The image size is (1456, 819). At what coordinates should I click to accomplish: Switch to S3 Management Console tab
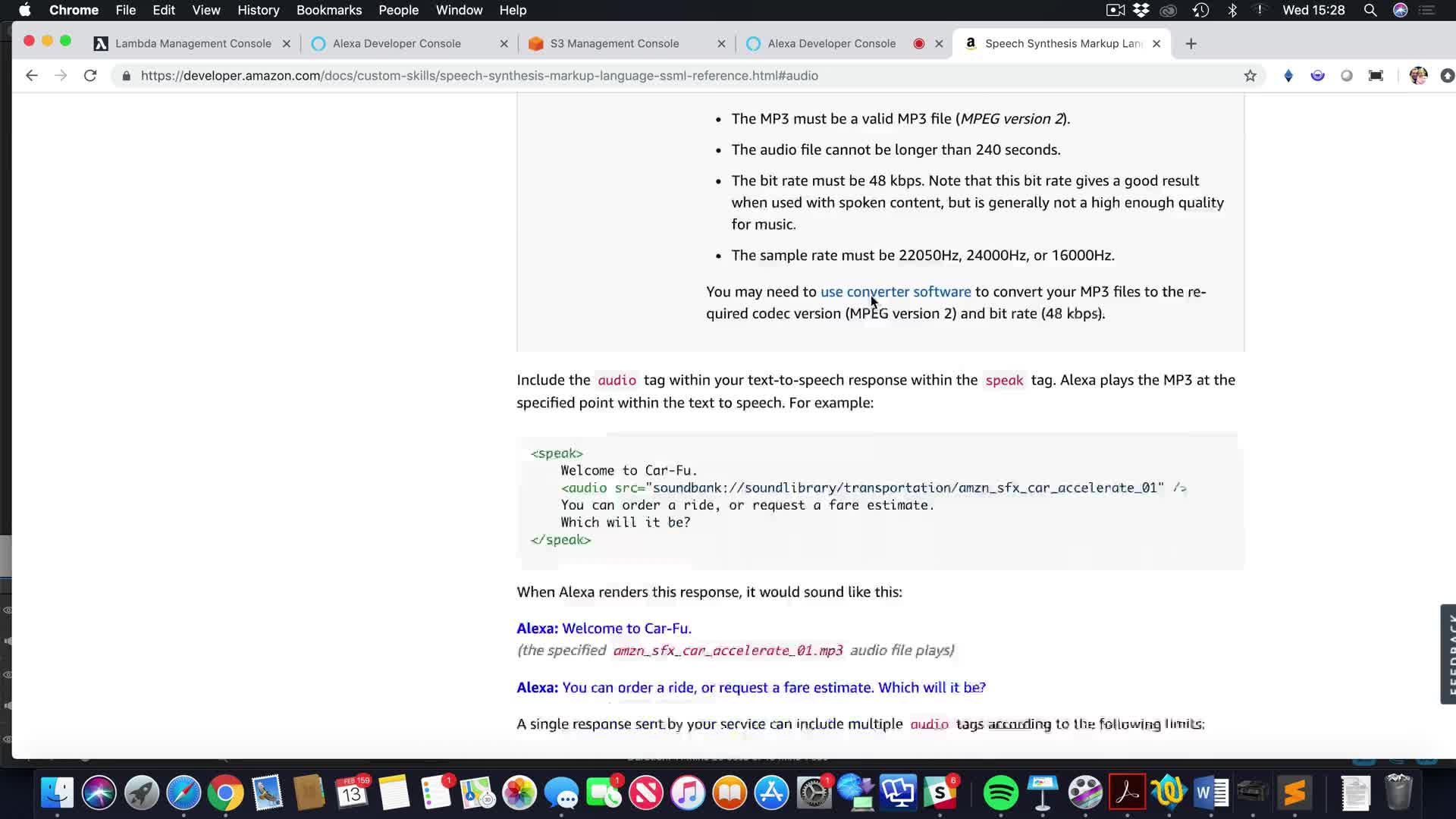pos(614,43)
